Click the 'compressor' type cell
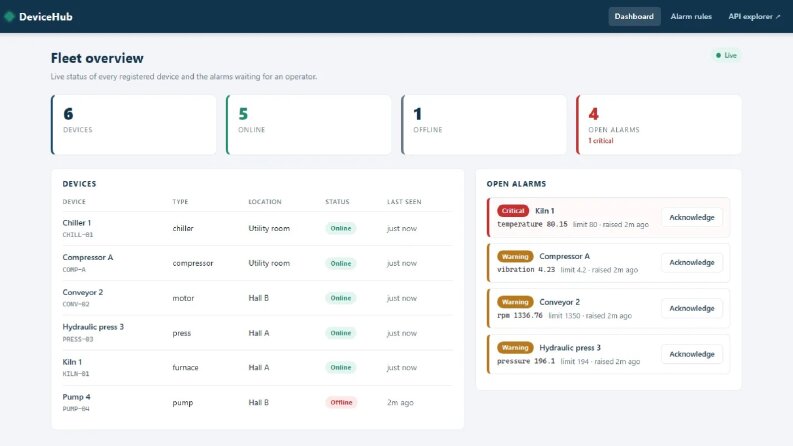 click(x=193, y=263)
